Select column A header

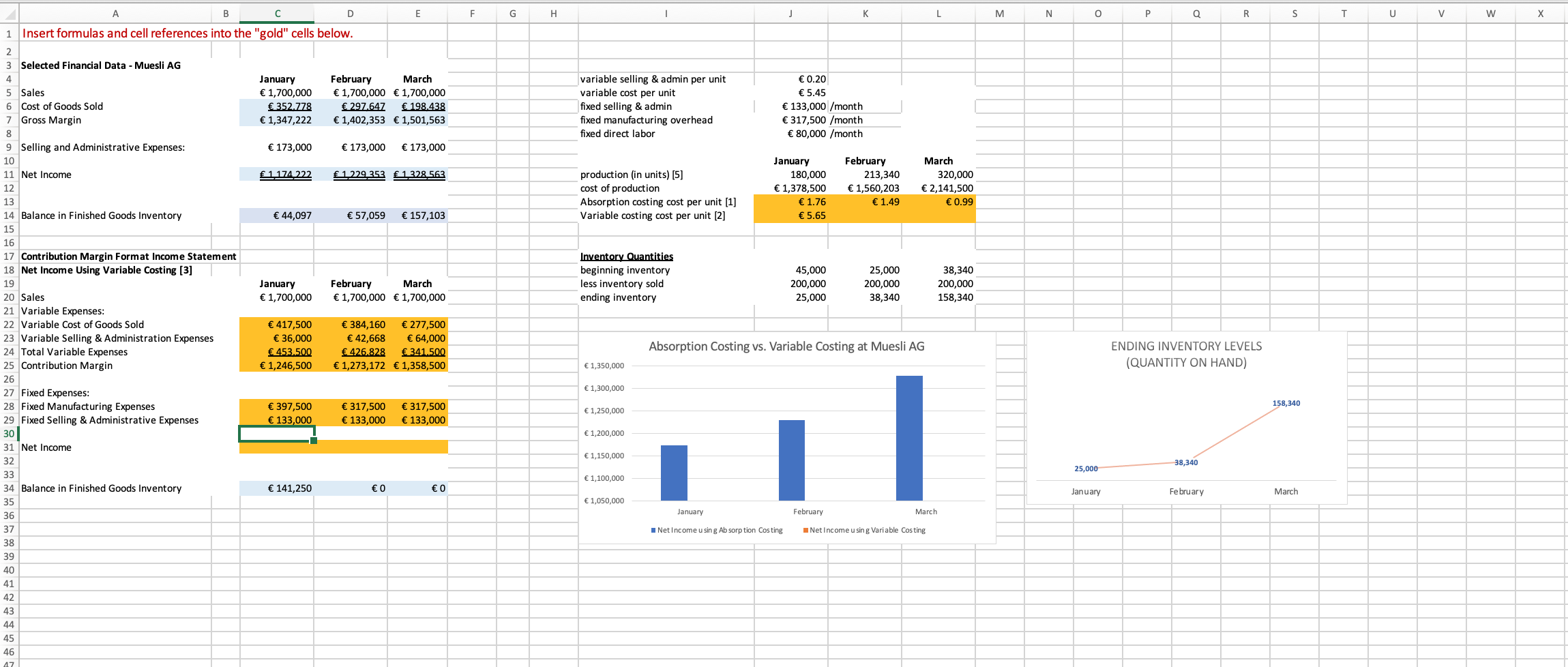click(115, 13)
